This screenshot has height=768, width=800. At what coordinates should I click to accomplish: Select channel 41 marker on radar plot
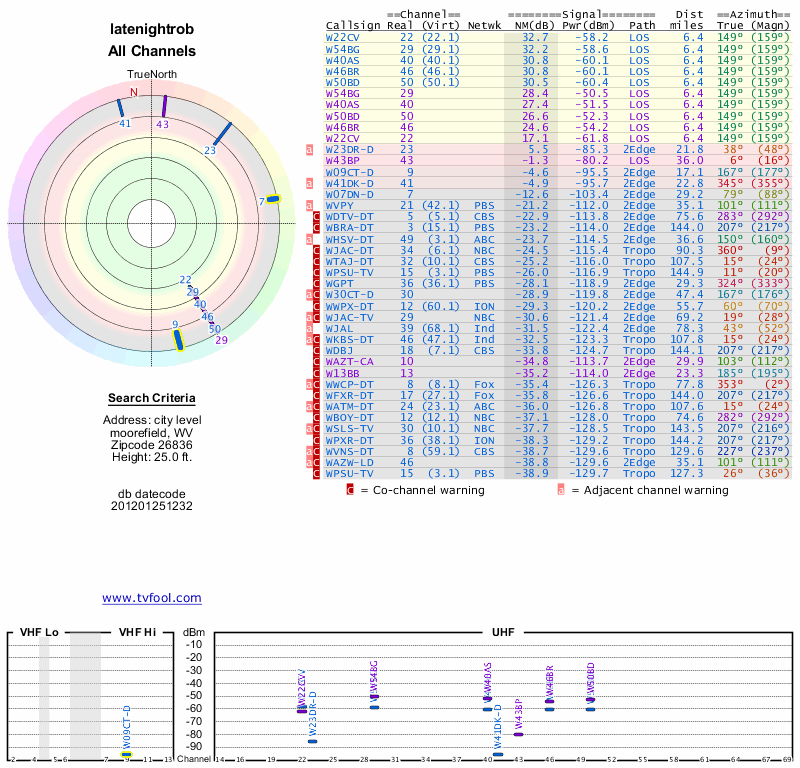121,108
